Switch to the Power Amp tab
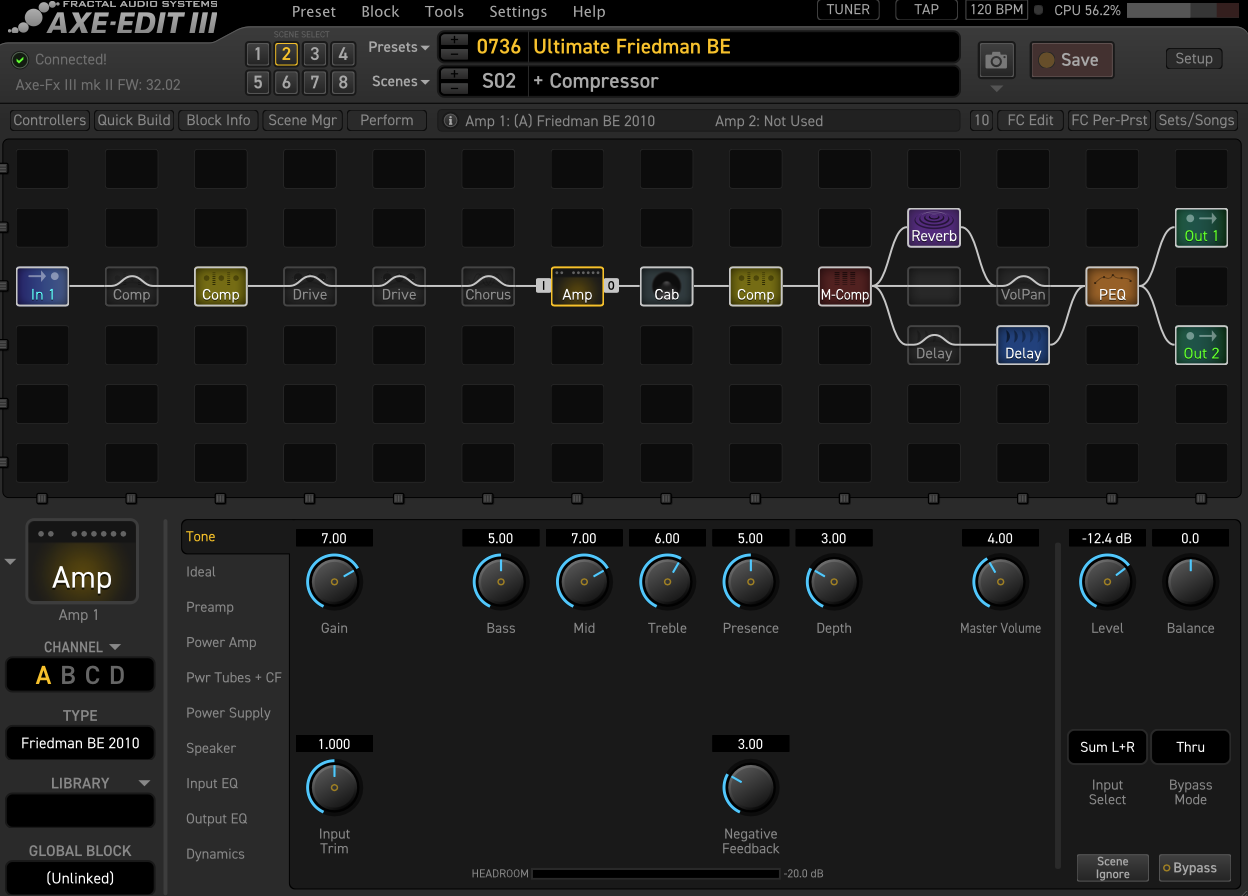Image resolution: width=1248 pixels, height=896 pixels. (x=221, y=642)
